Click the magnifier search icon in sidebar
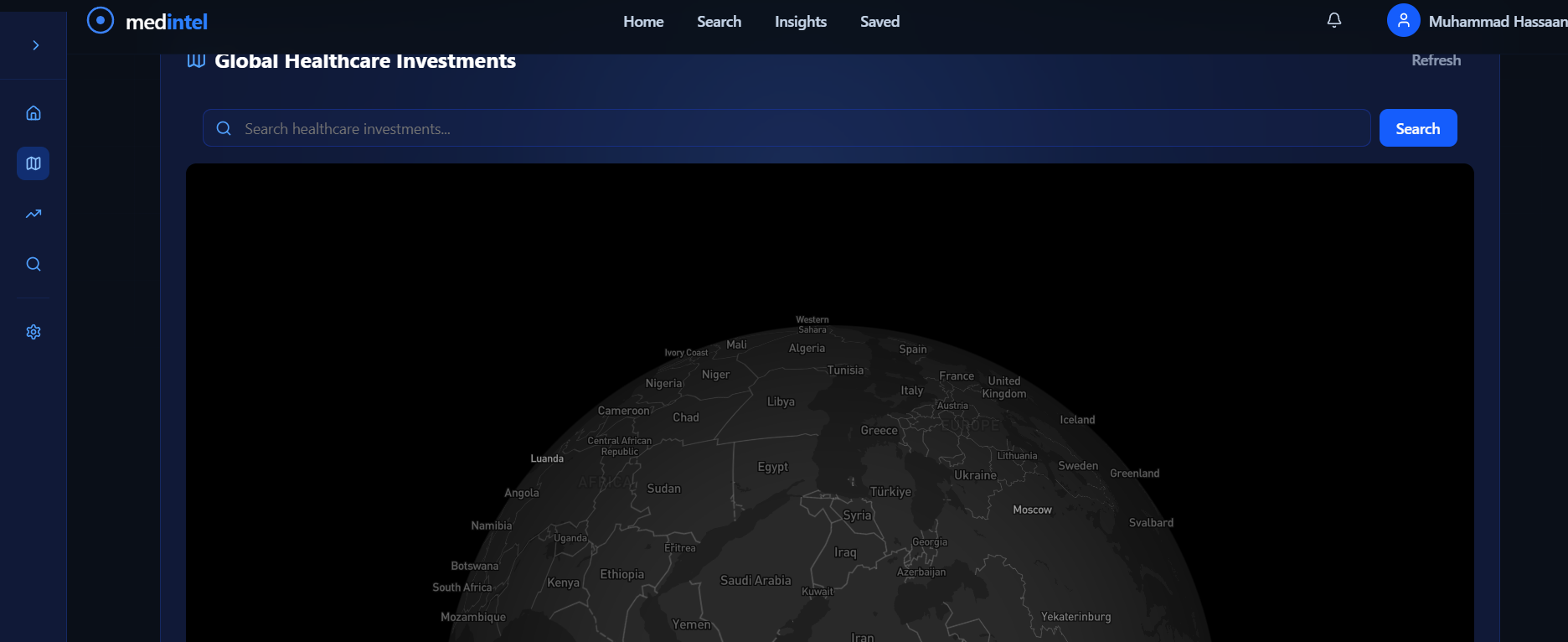This screenshot has width=1568, height=642. point(34,264)
